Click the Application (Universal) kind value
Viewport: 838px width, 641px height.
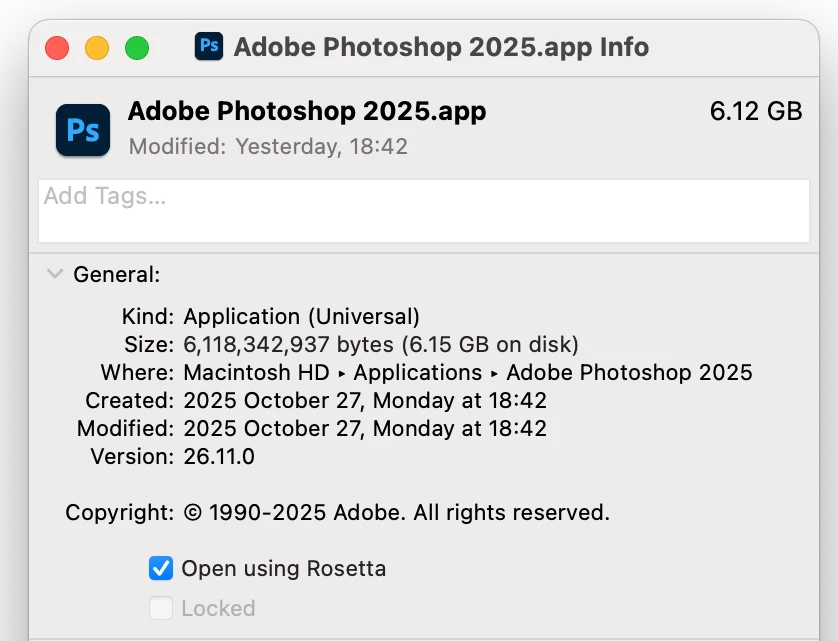click(x=301, y=317)
